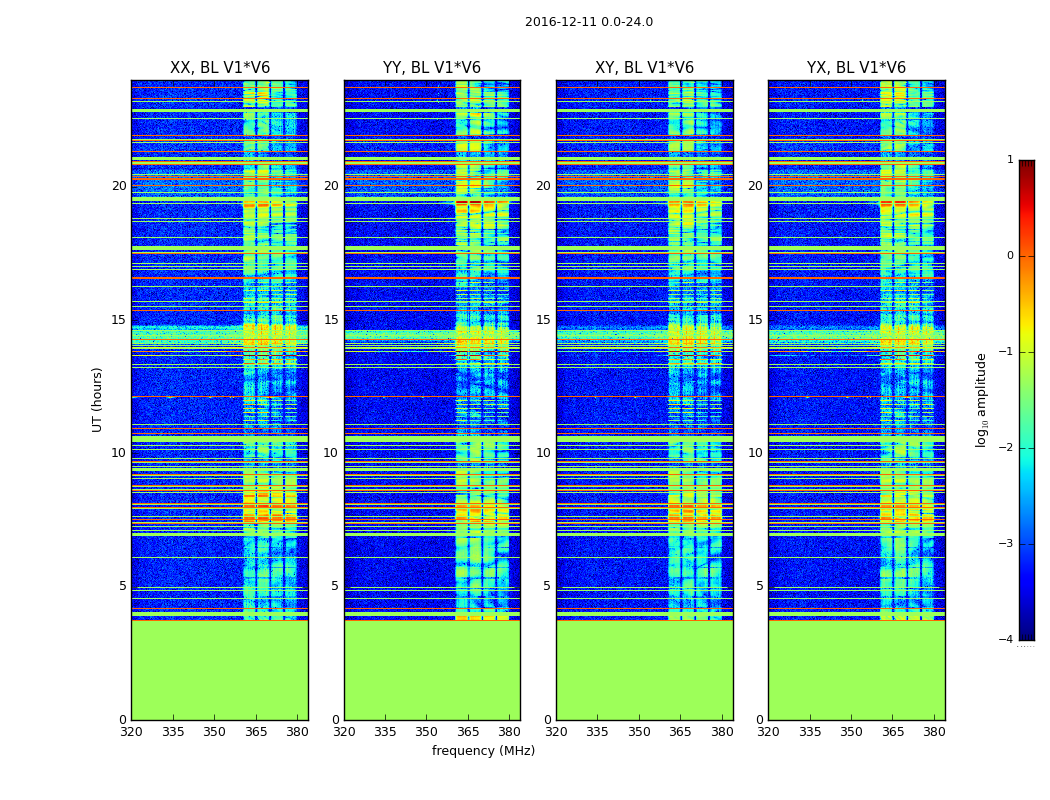Click the YX, BL V1*V6 panel title
The image size is (1050, 800).
[856, 68]
